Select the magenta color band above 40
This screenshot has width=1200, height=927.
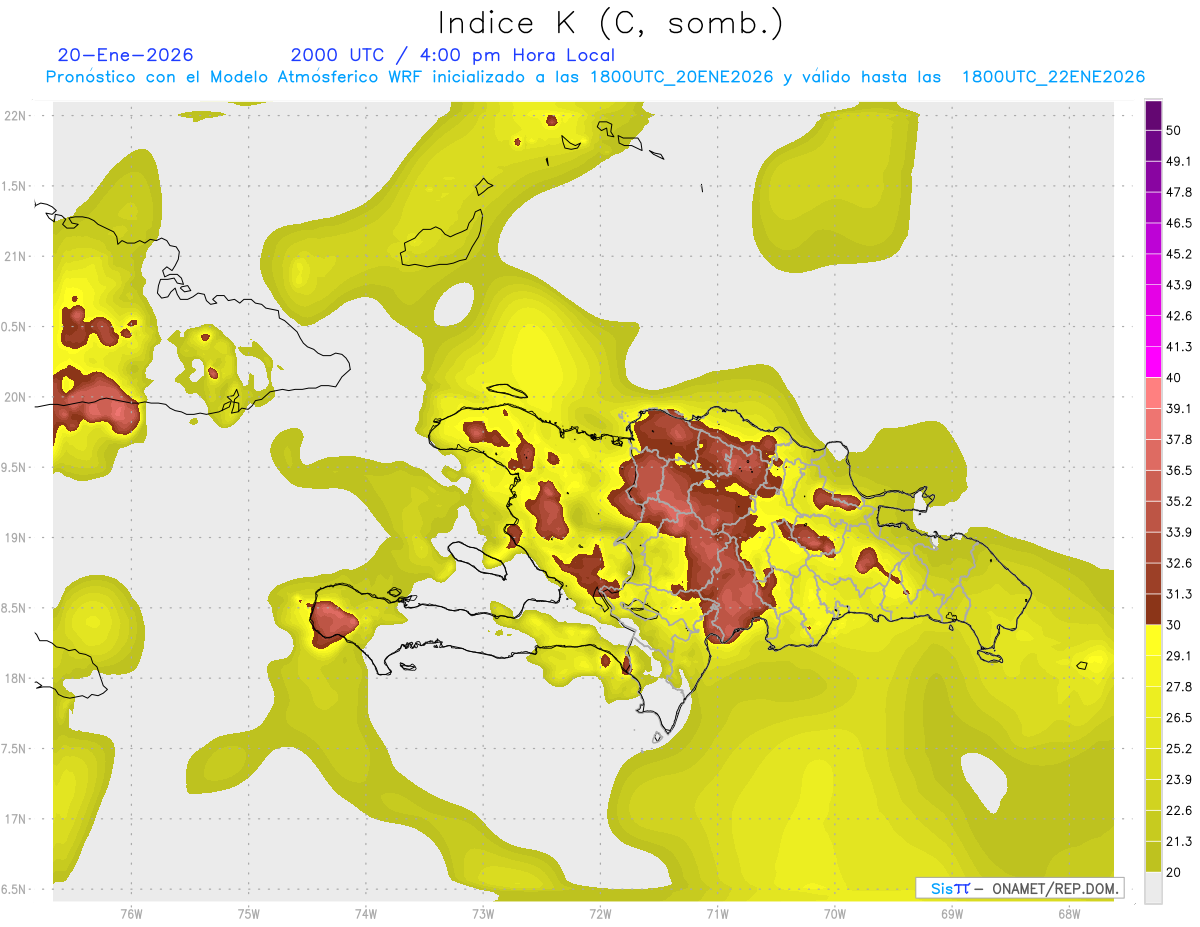tap(1153, 362)
